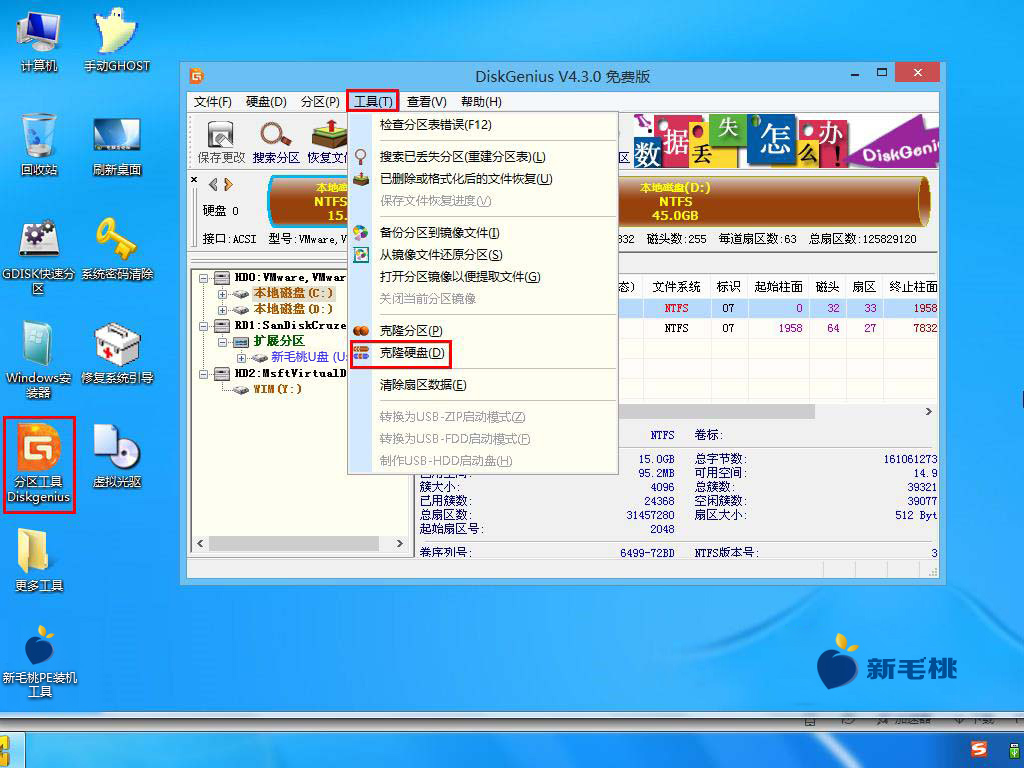
Task: Close the disk map pane with the small x
Action: (194, 179)
